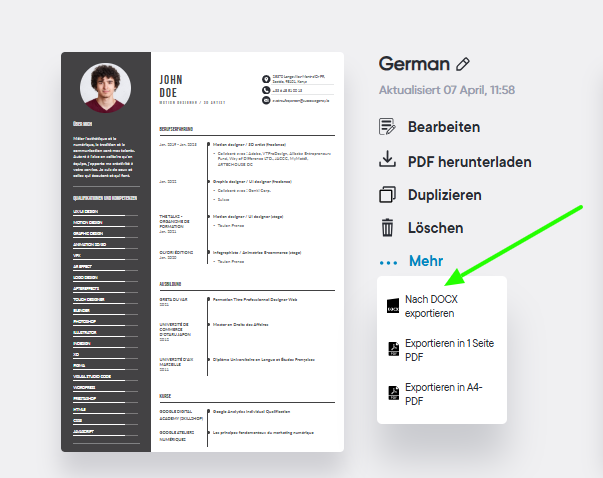Click Löschen to delete resume
The height and width of the screenshot is (478, 603).
[435, 228]
